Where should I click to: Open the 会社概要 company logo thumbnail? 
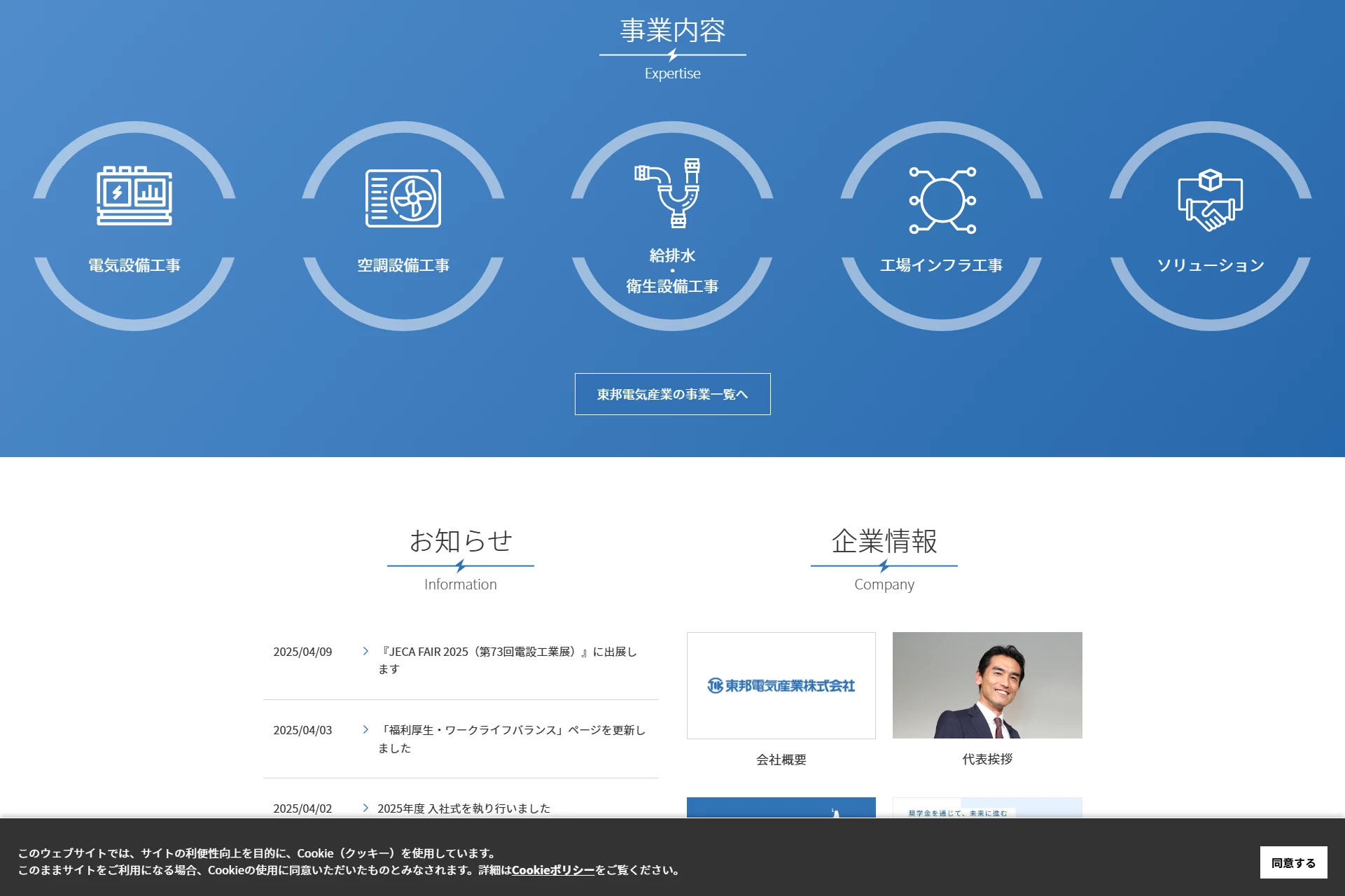tap(781, 685)
